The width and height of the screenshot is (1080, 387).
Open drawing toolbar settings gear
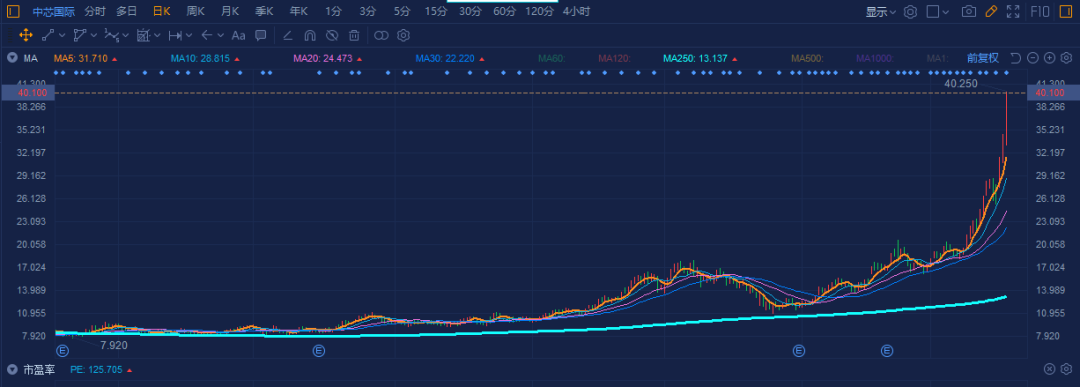coord(404,35)
